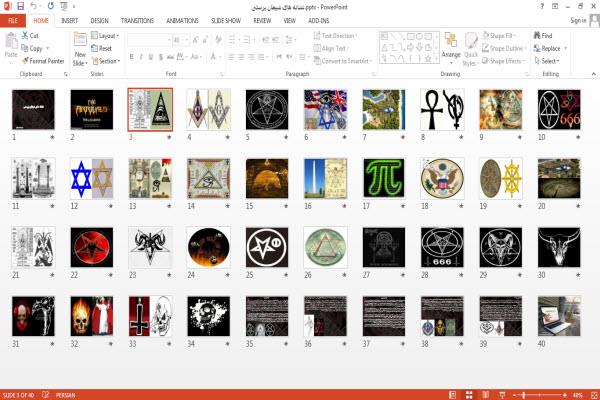Open the FILE tab
This screenshot has width=600, height=400.
(13, 21)
